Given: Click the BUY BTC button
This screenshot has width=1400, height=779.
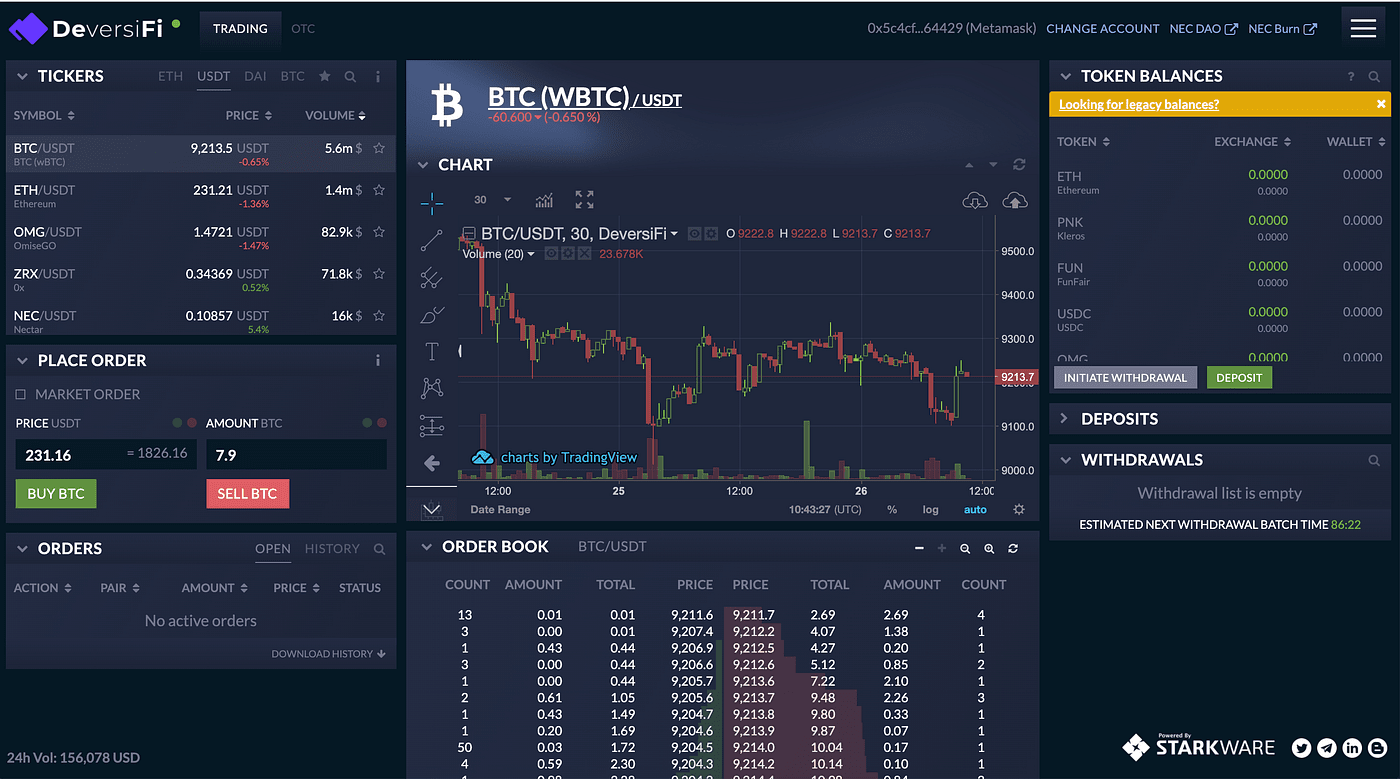Looking at the screenshot, I should pyautogui.click(x=56, y=494).
